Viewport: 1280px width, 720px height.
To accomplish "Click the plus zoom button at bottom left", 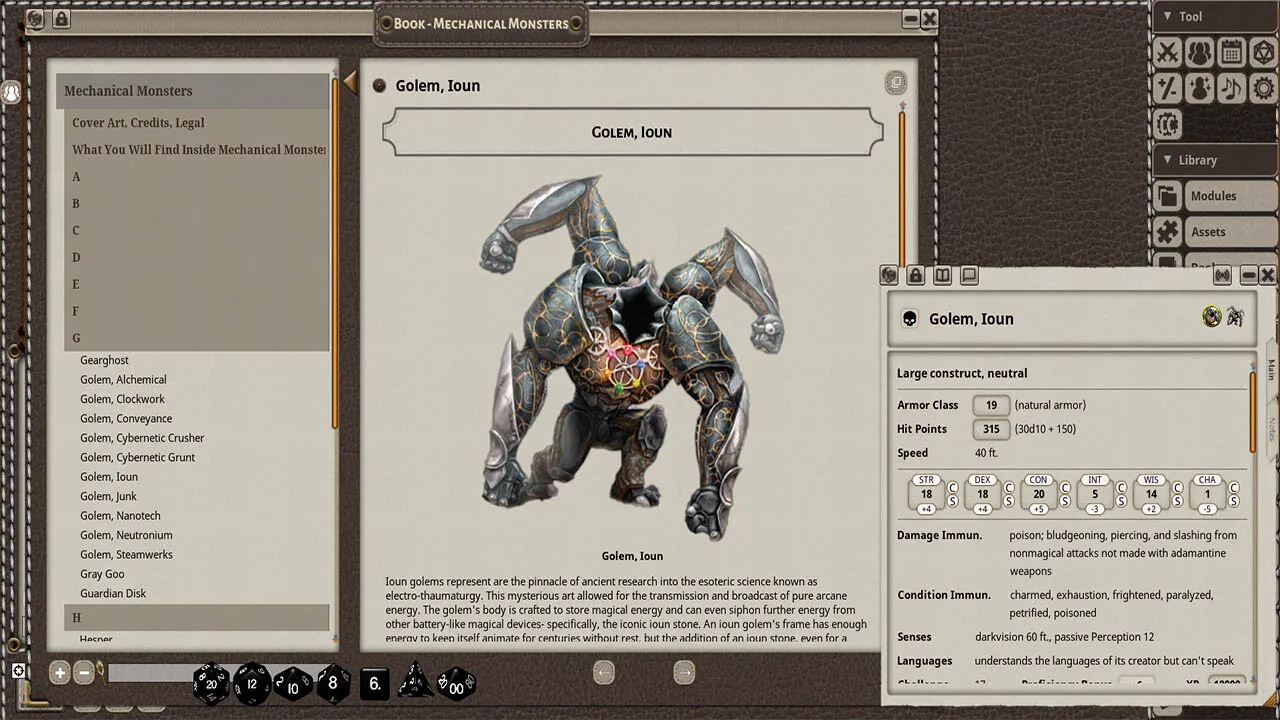I will [60, 673].
